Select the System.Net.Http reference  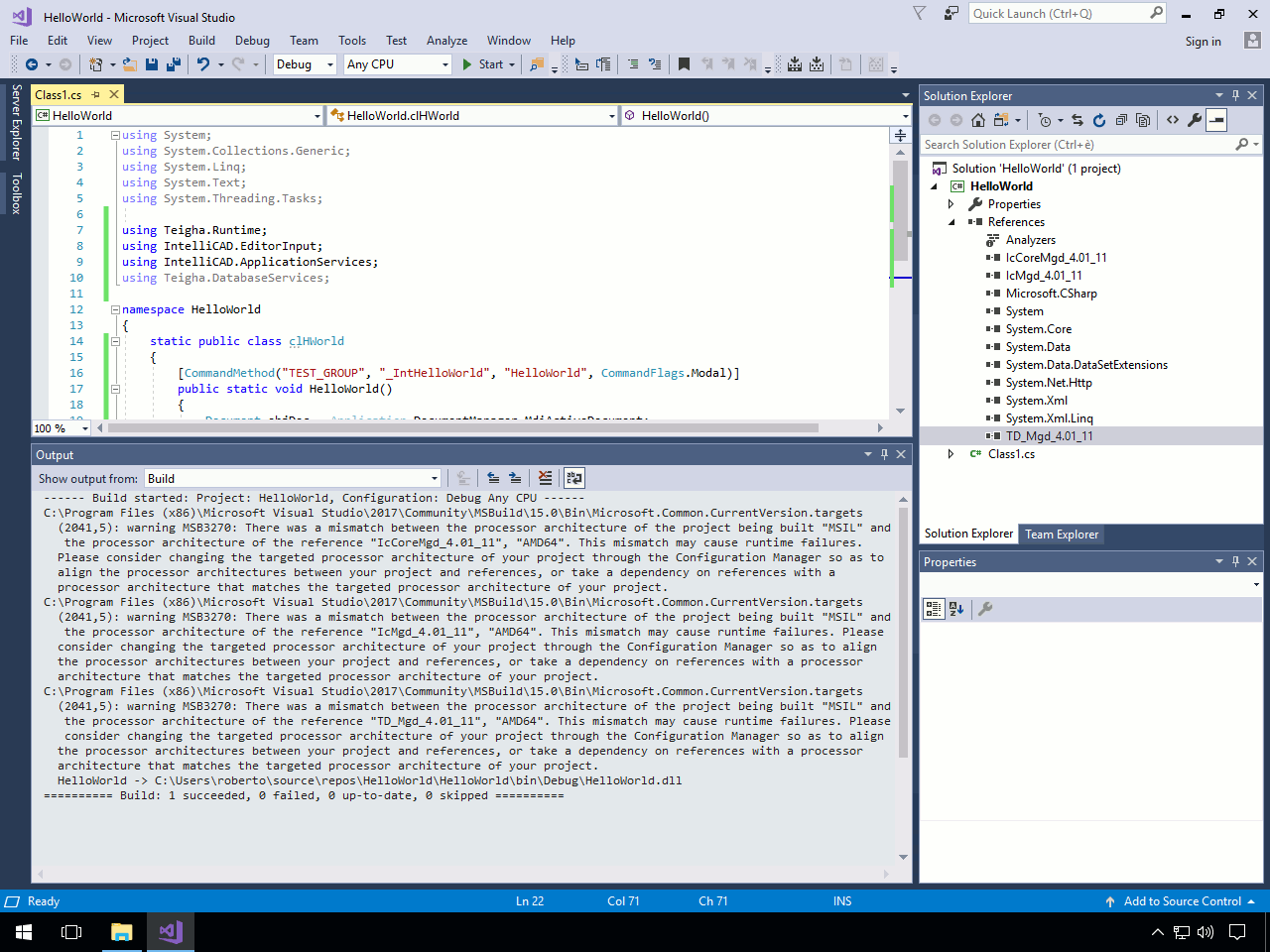[1049, 383]
